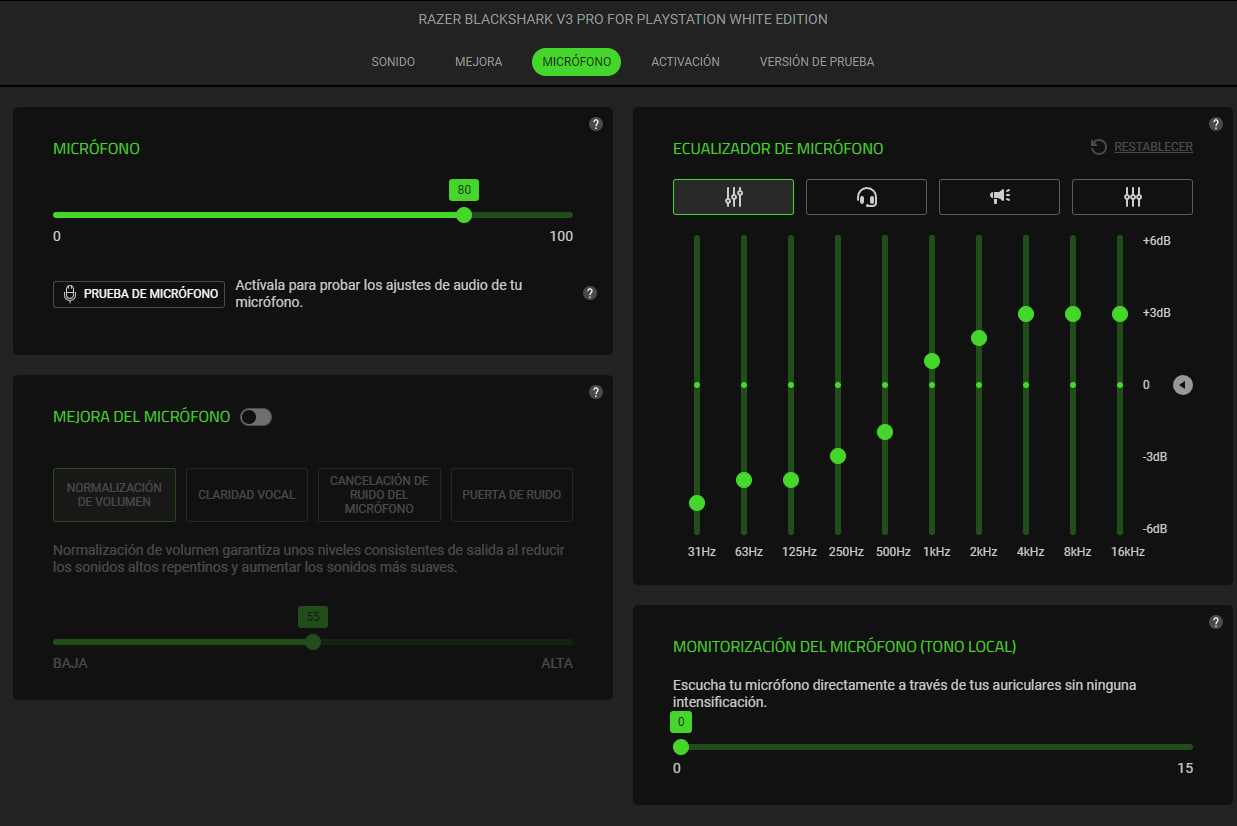Choose Claridad Vocal option

pos(247,495)
